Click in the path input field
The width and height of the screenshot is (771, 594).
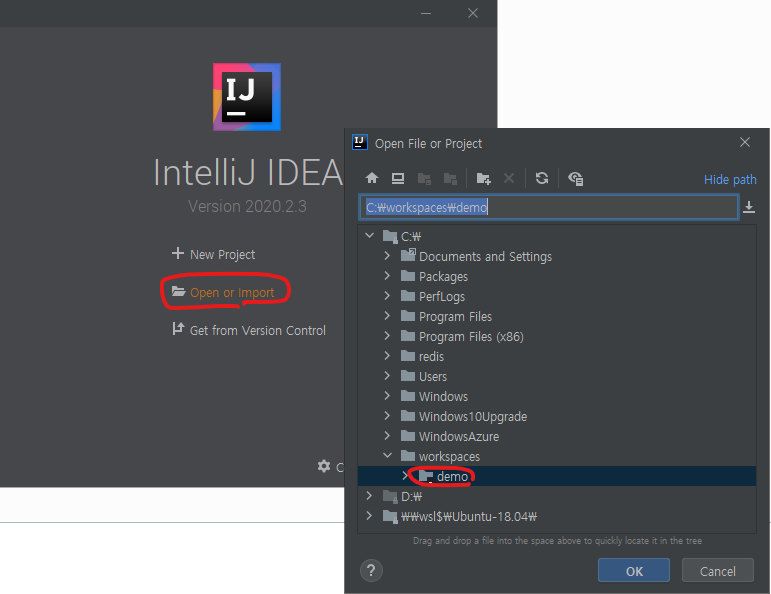548,207
